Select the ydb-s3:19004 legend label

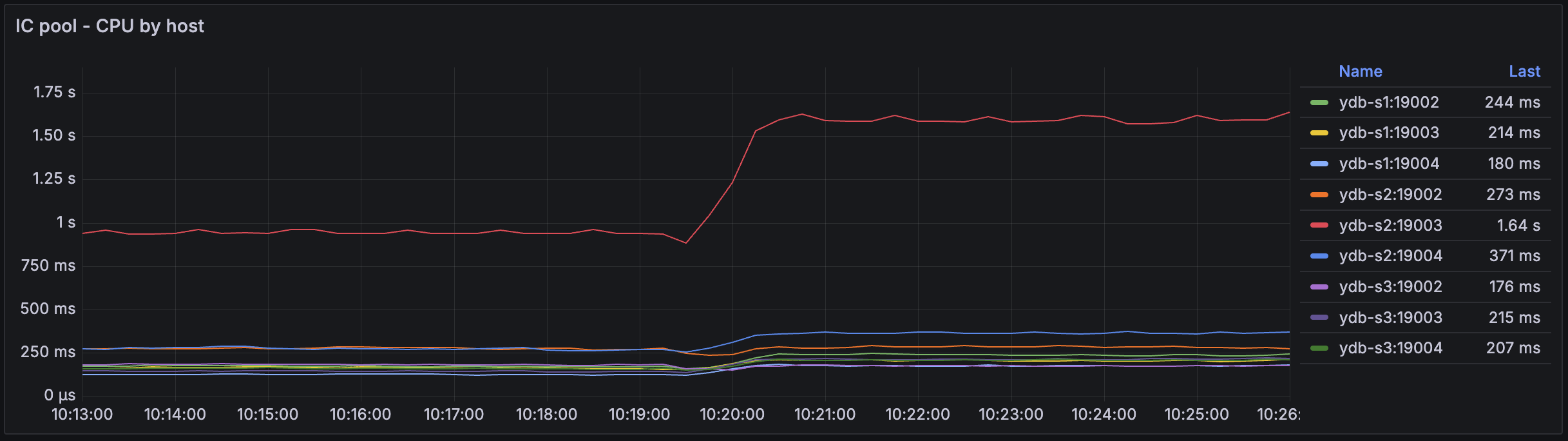pos(1390,348)
